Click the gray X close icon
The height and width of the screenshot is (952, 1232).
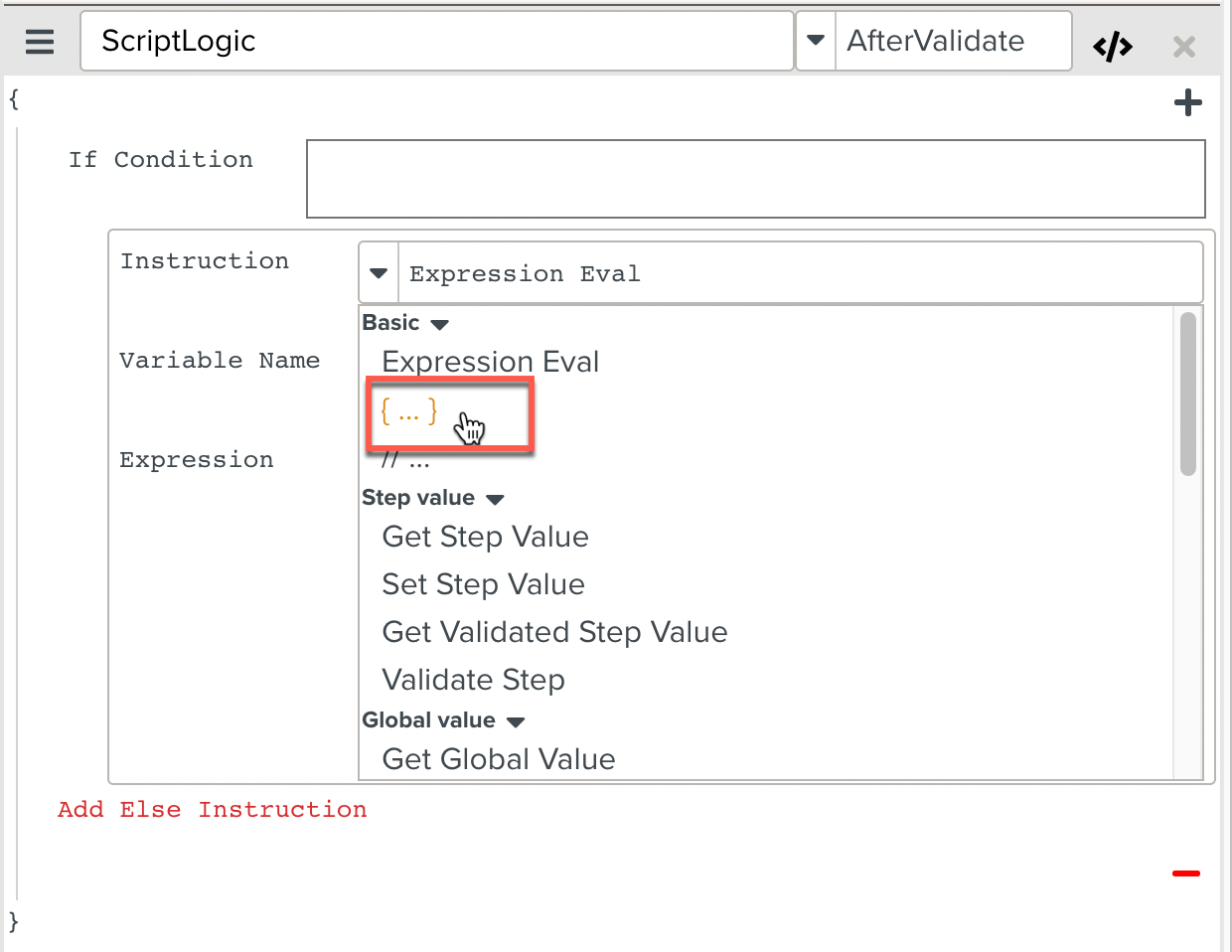(x=1183, y=47)
